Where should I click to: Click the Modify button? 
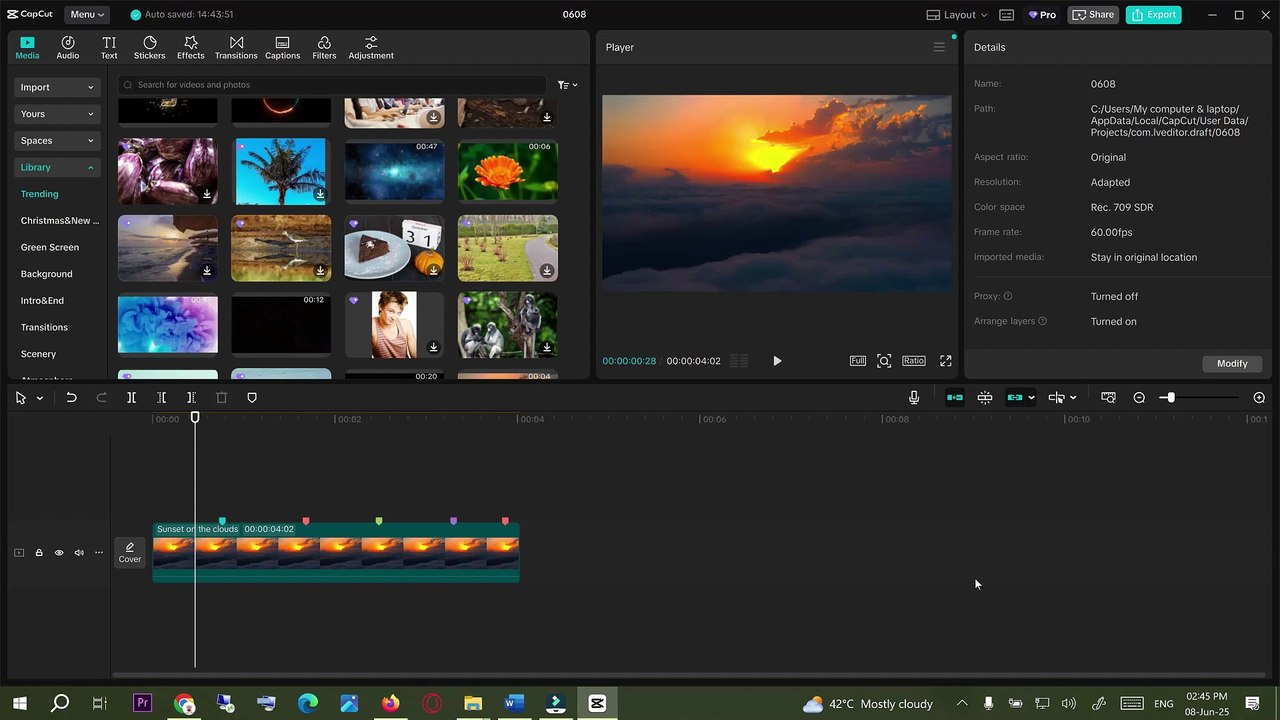pos(1232,364)
